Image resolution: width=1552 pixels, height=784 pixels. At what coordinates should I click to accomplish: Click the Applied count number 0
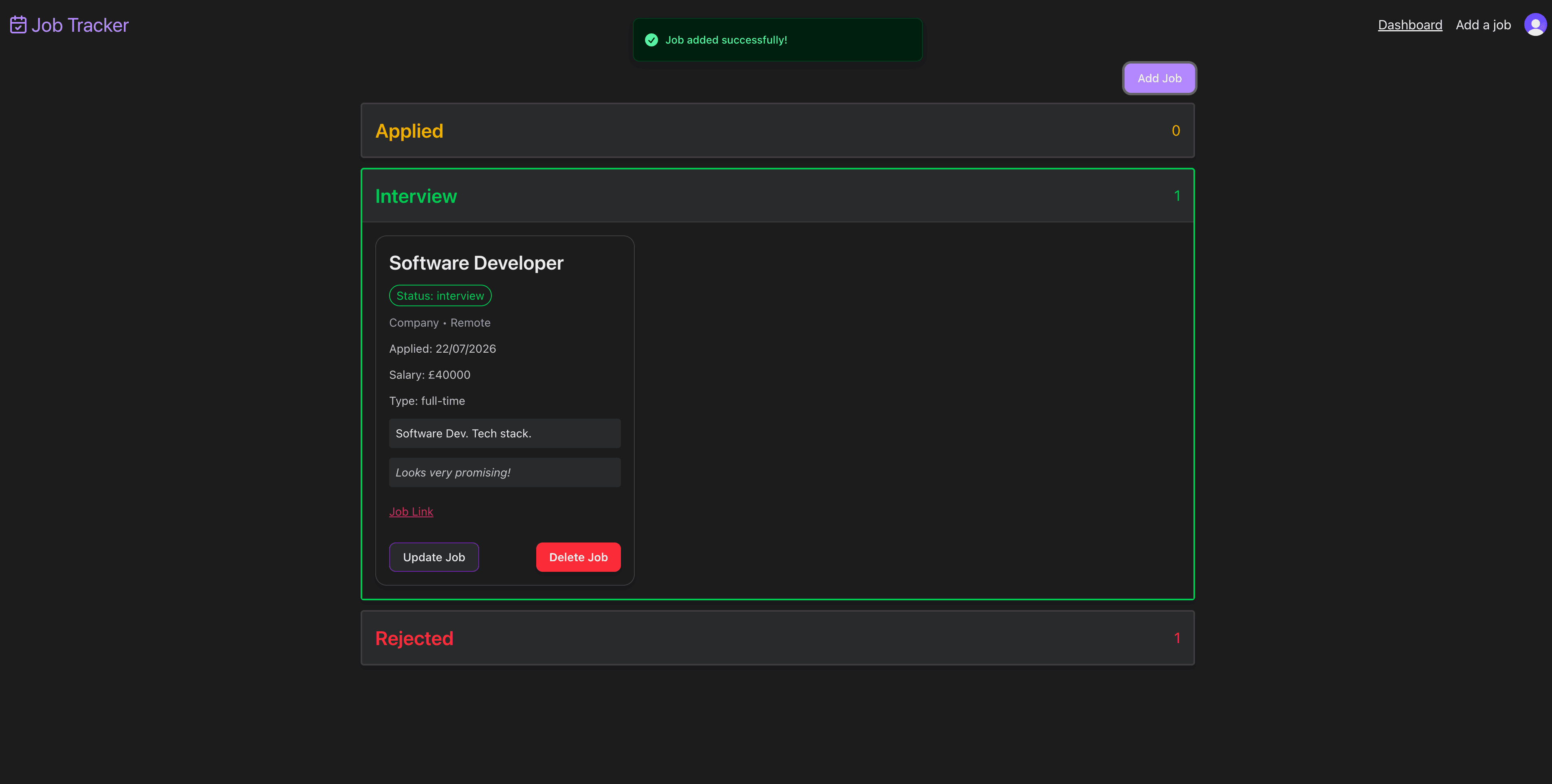pos(1176,131)
